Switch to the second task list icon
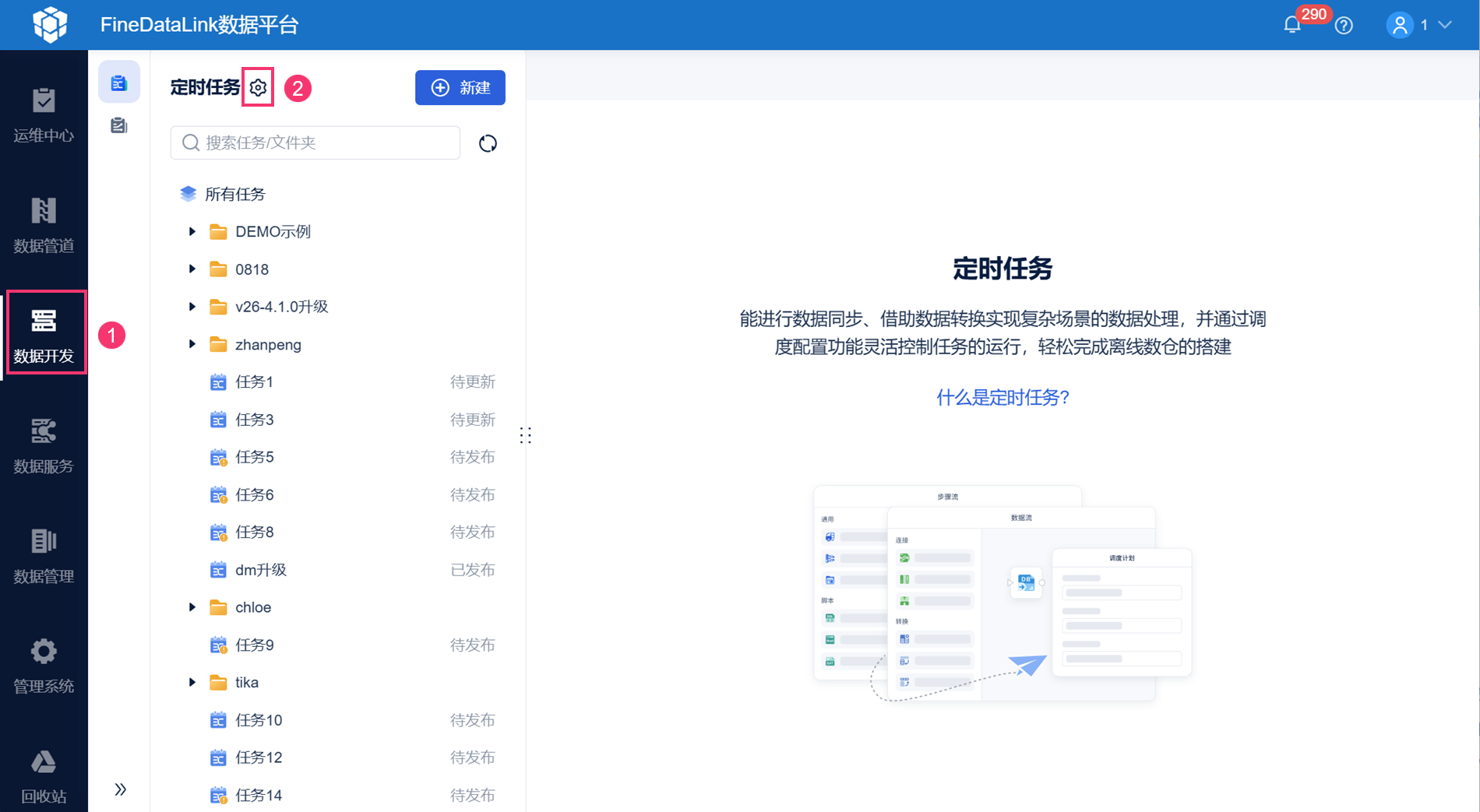Image resolution: width=1480 pixels, height=812 pixels. click(119, 125)
